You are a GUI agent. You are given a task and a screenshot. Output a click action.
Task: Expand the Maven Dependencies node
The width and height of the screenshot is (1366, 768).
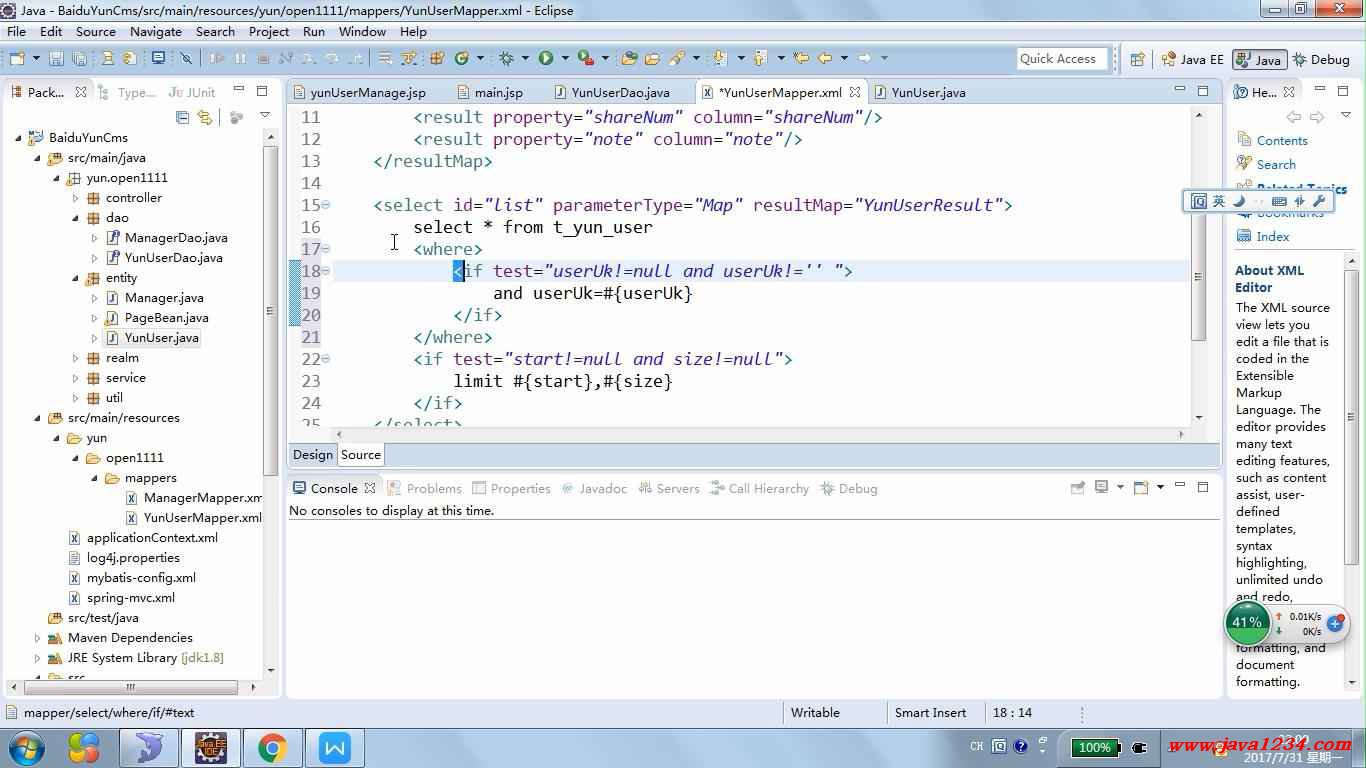[x=37, y=638]
